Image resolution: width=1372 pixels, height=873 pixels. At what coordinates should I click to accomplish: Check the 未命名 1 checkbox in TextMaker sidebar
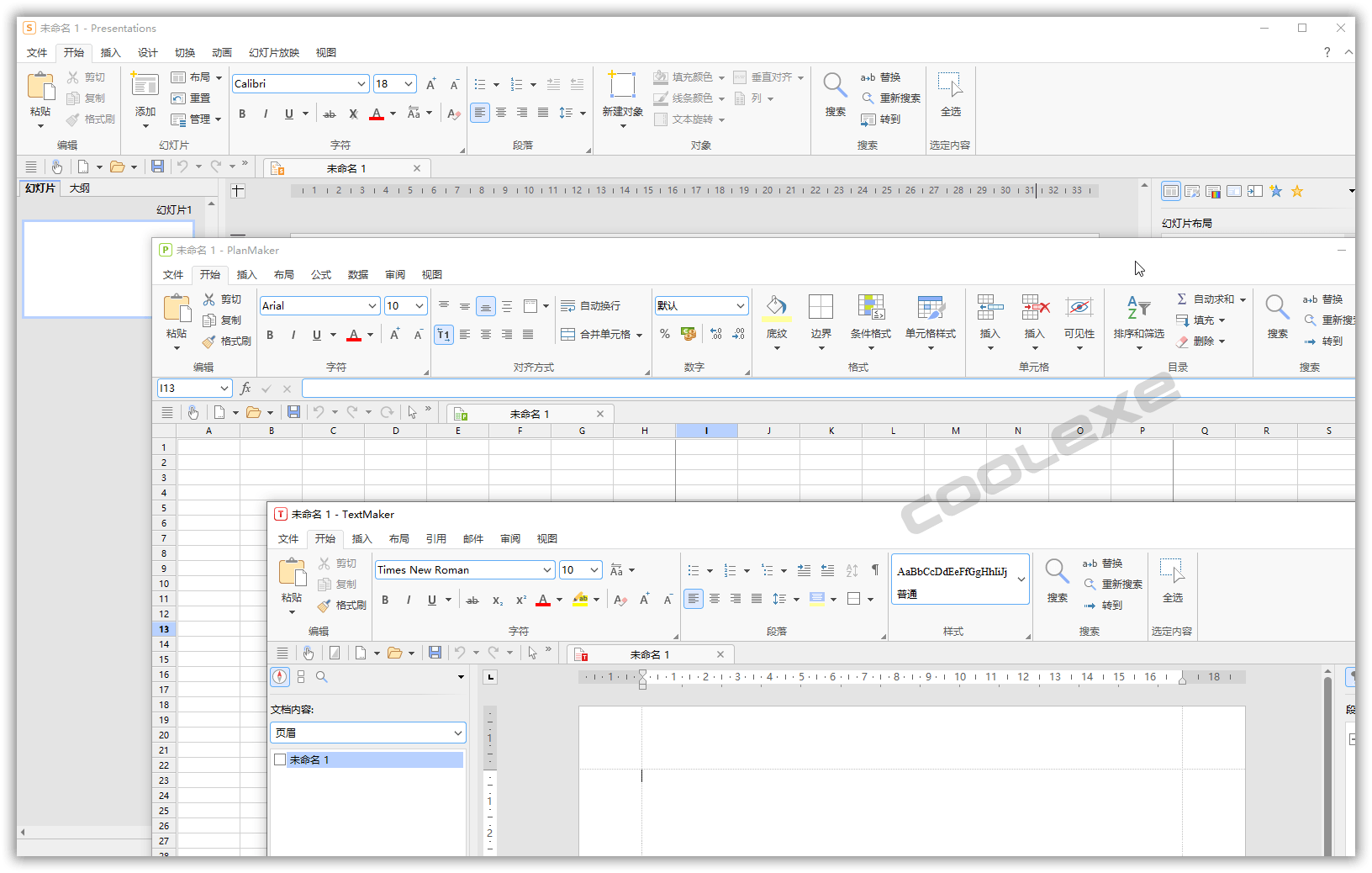[x=280, y=759]
